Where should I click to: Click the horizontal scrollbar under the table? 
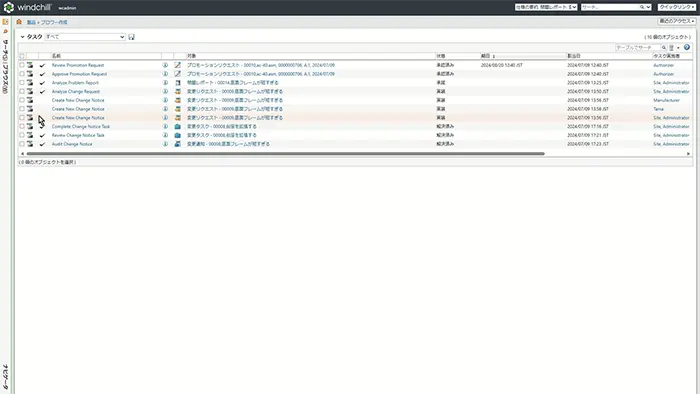click(286, 153)
